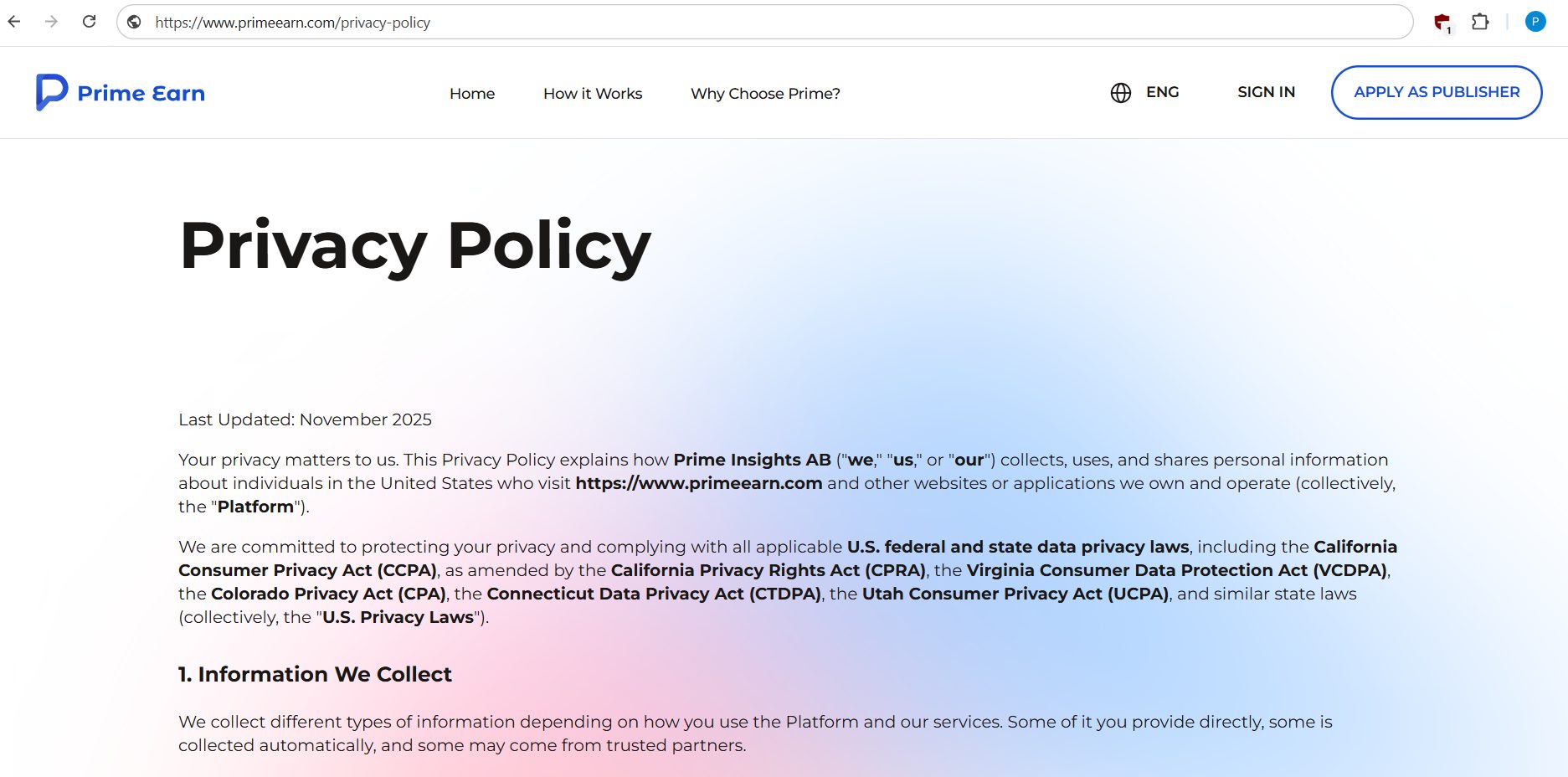Open the extensions puzzle icon
The image size is (1568, 777).
click(x=1480, y=22)
